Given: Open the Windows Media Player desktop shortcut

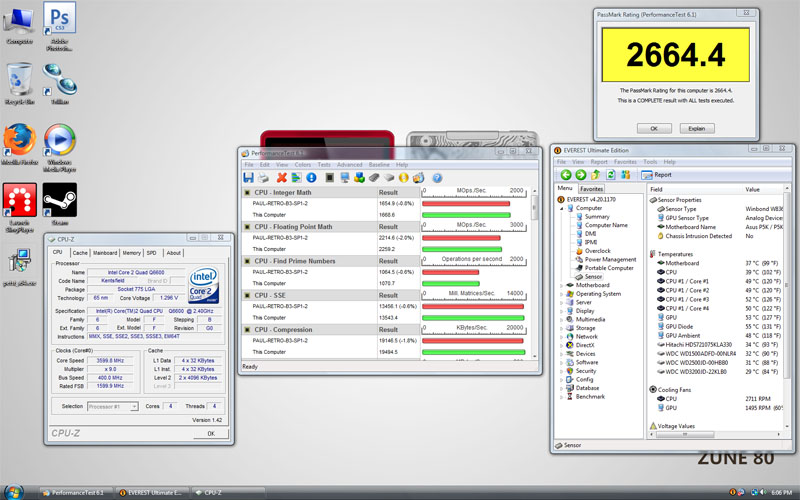Looking at the screenshot, I should (x=60, y=146).
